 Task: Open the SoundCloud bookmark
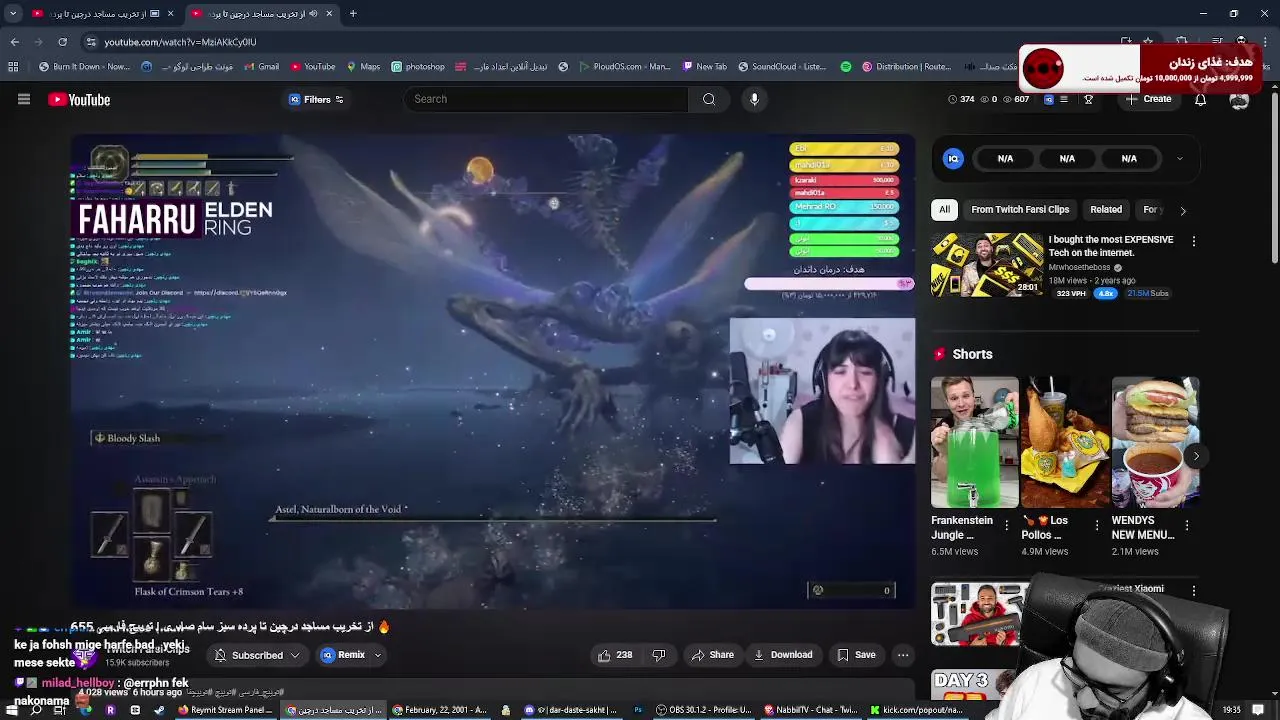click(x=782, y=67)
